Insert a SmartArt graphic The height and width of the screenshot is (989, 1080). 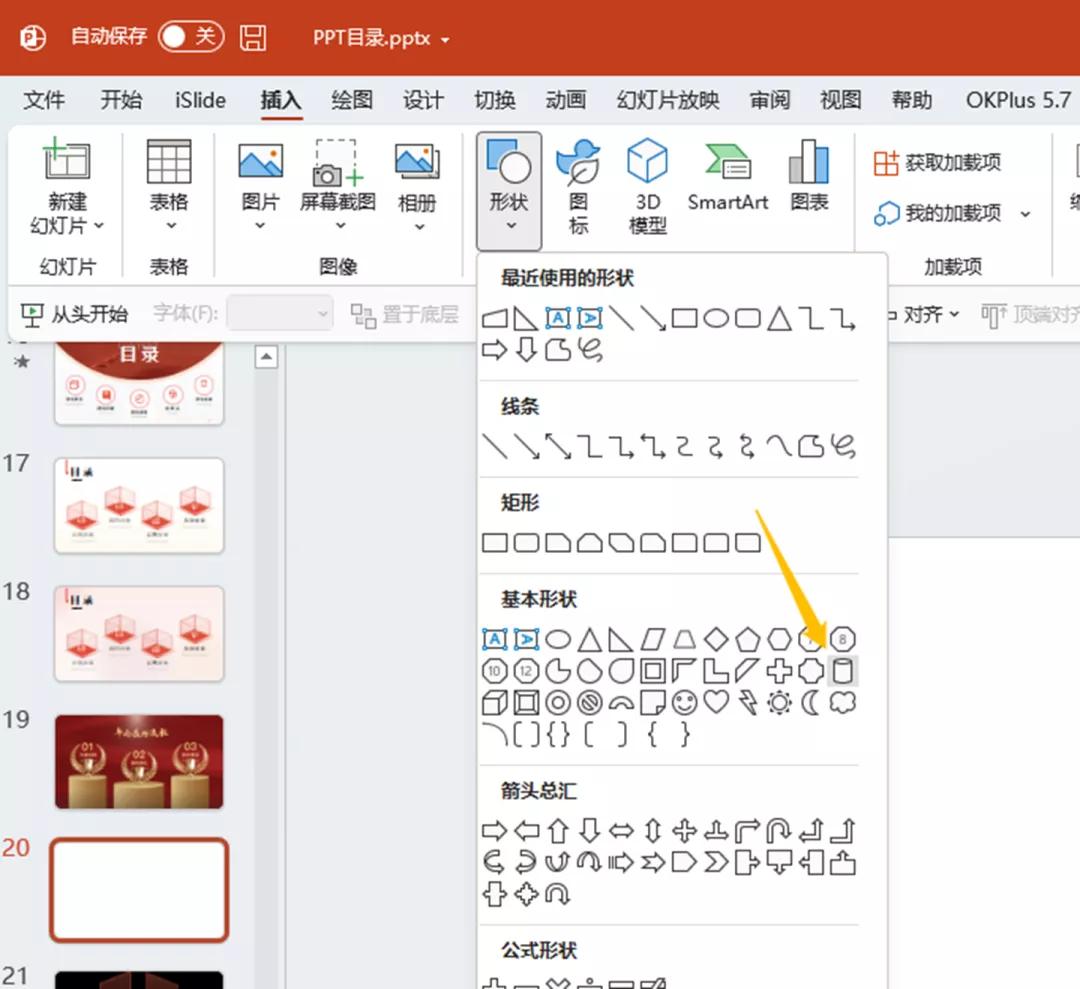click(x=727, y=177)
